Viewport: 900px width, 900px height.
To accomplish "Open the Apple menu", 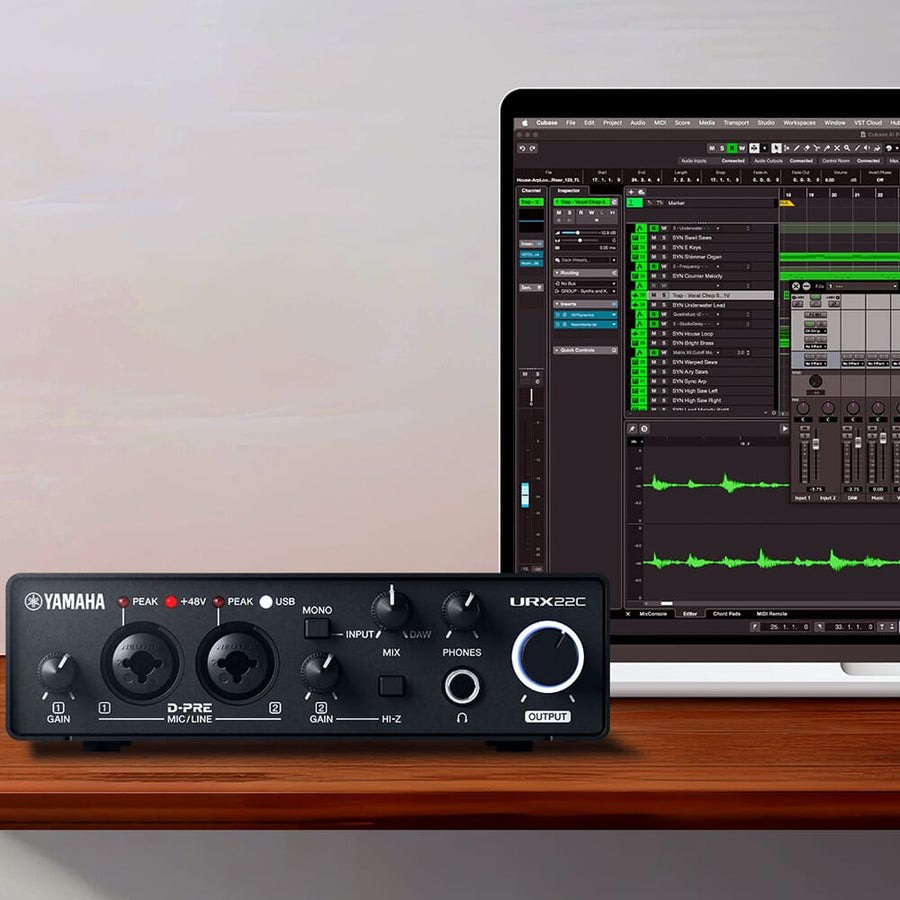I will [524, 123].
